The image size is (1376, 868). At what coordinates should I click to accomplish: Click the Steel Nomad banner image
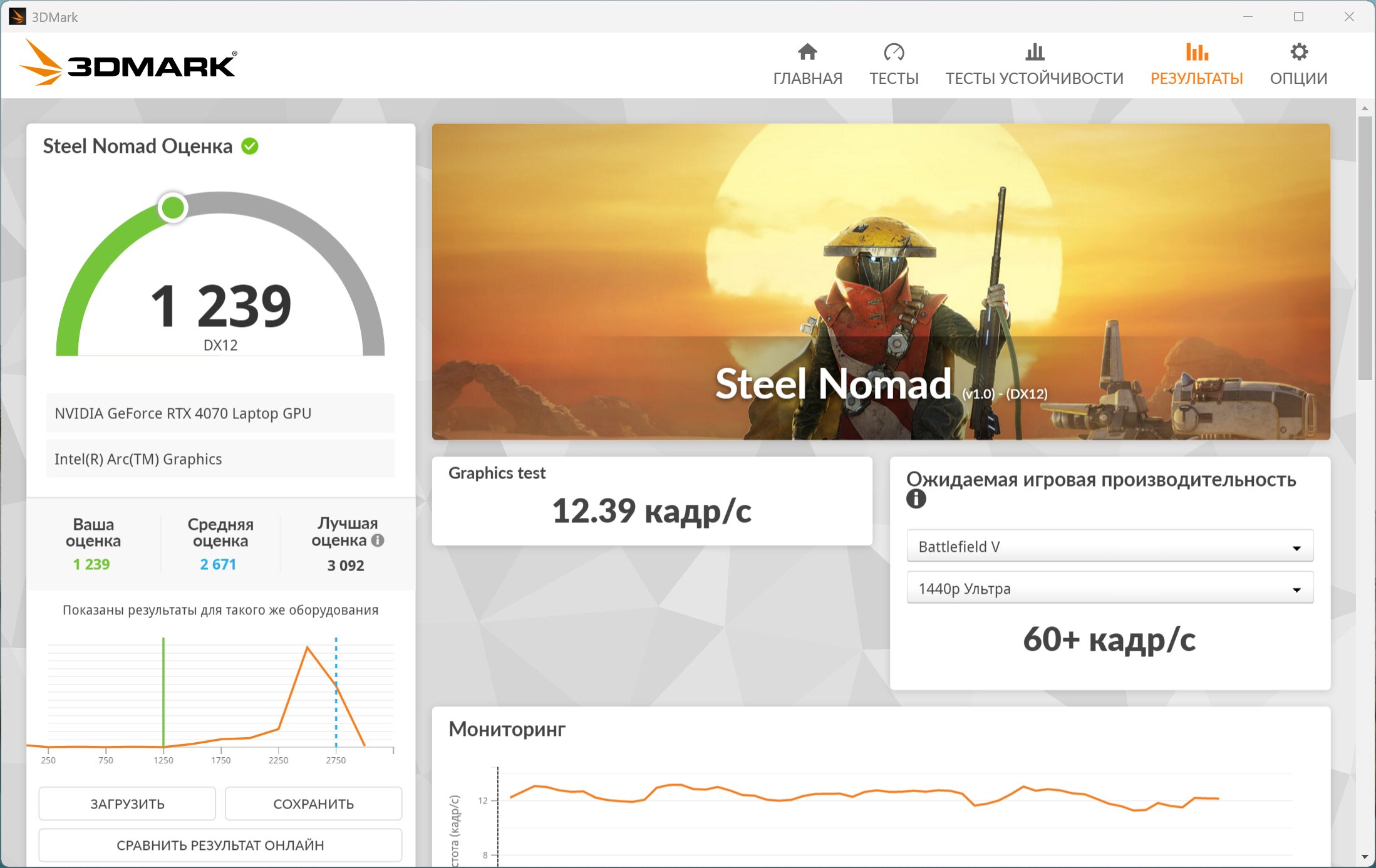[881, 281]
